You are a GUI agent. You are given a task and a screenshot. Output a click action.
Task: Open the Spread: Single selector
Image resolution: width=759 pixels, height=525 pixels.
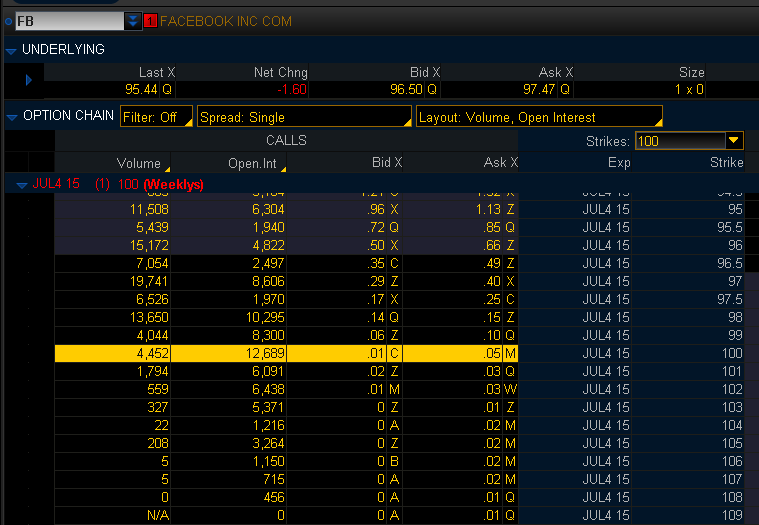[x=304, y=117]
